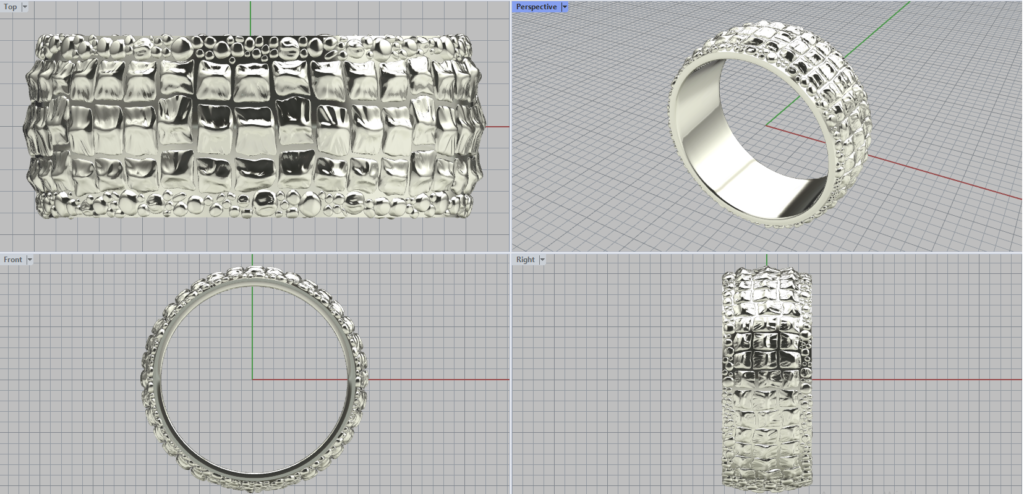Select the Front viewport title label

point(13,260)
